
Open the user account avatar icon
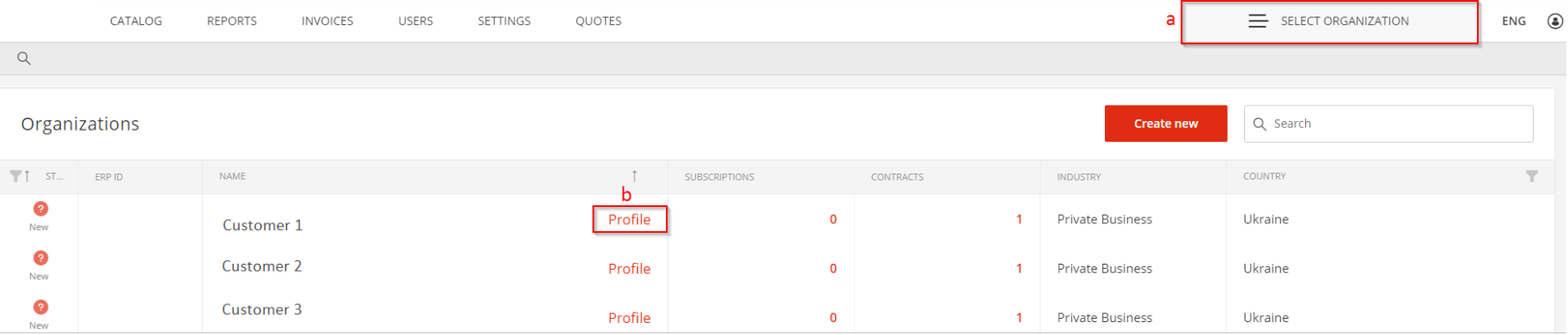1555,21
